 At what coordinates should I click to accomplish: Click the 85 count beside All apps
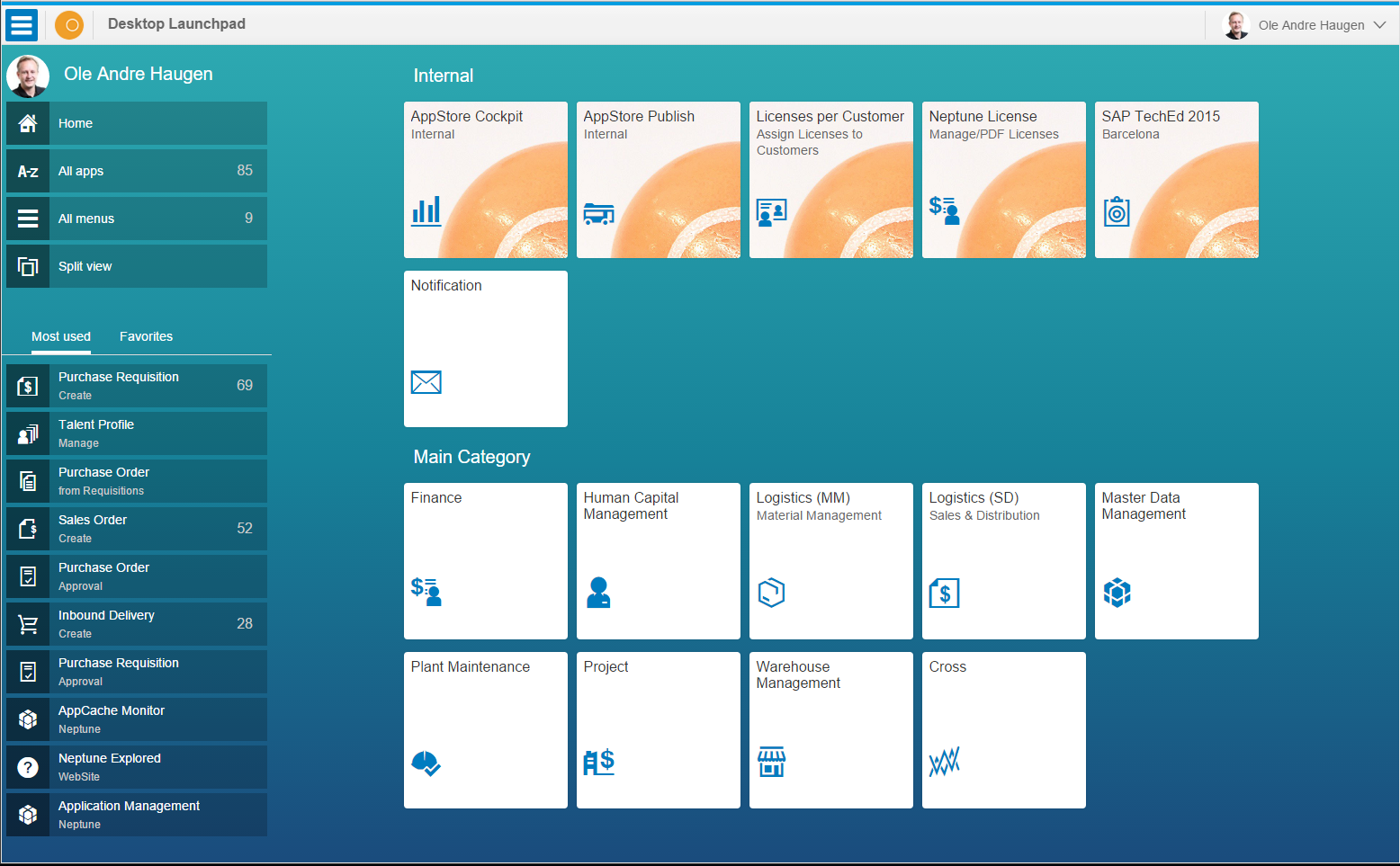click(x=245, y=170)
